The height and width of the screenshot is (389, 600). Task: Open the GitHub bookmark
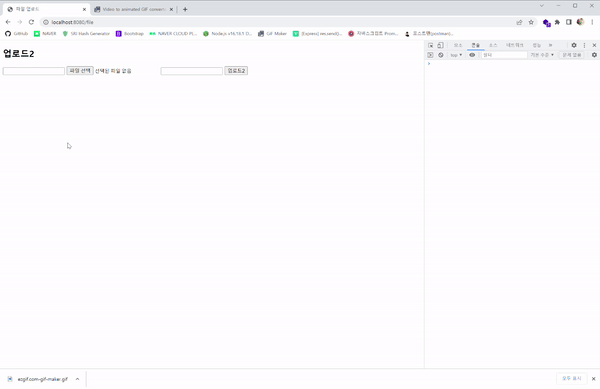point(16,34)
